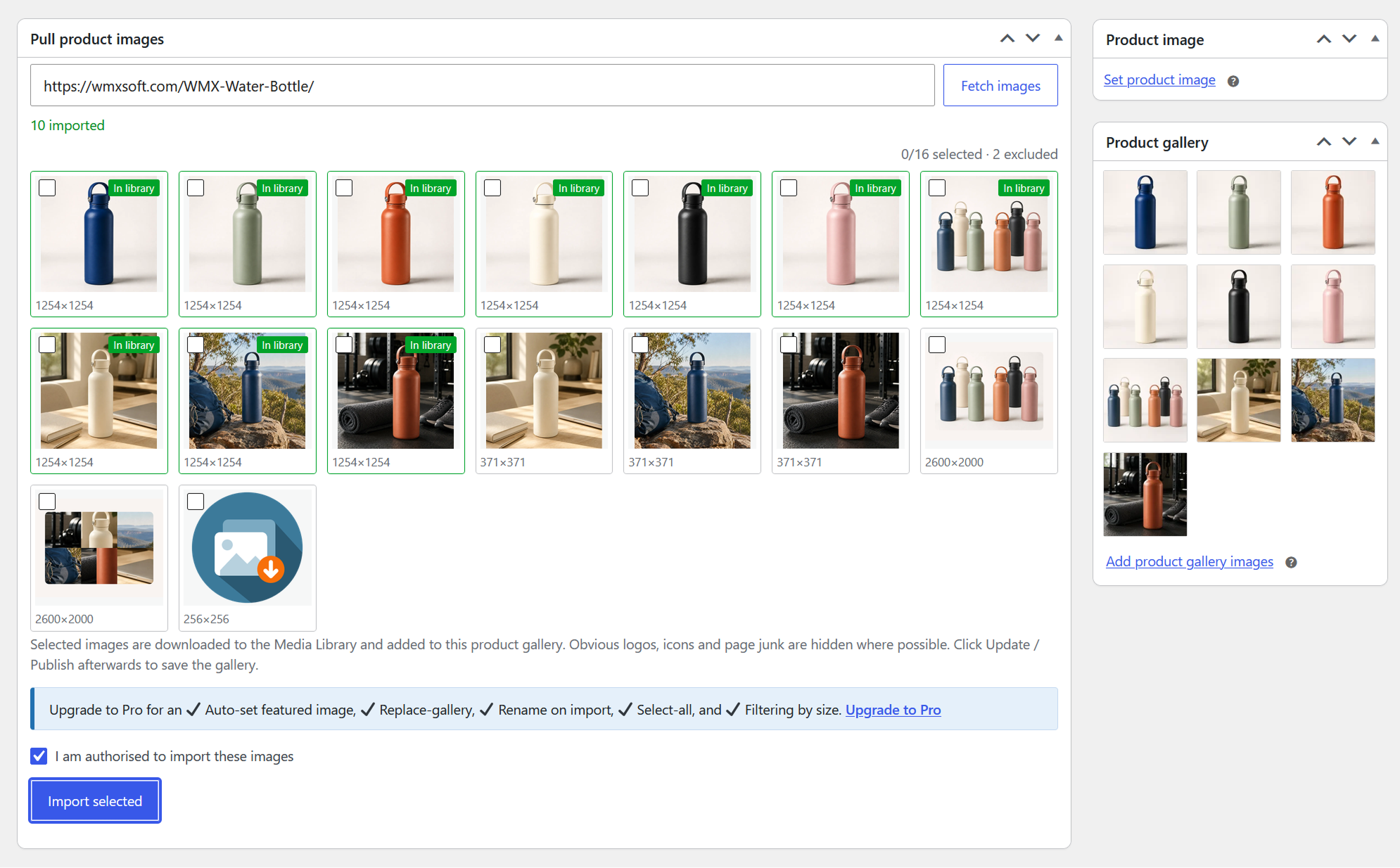Check the 1254×1254 blue bottle mountain image
Viewport: 1400px width, 868px height.
pyautogui.click(x=196, y=345)
